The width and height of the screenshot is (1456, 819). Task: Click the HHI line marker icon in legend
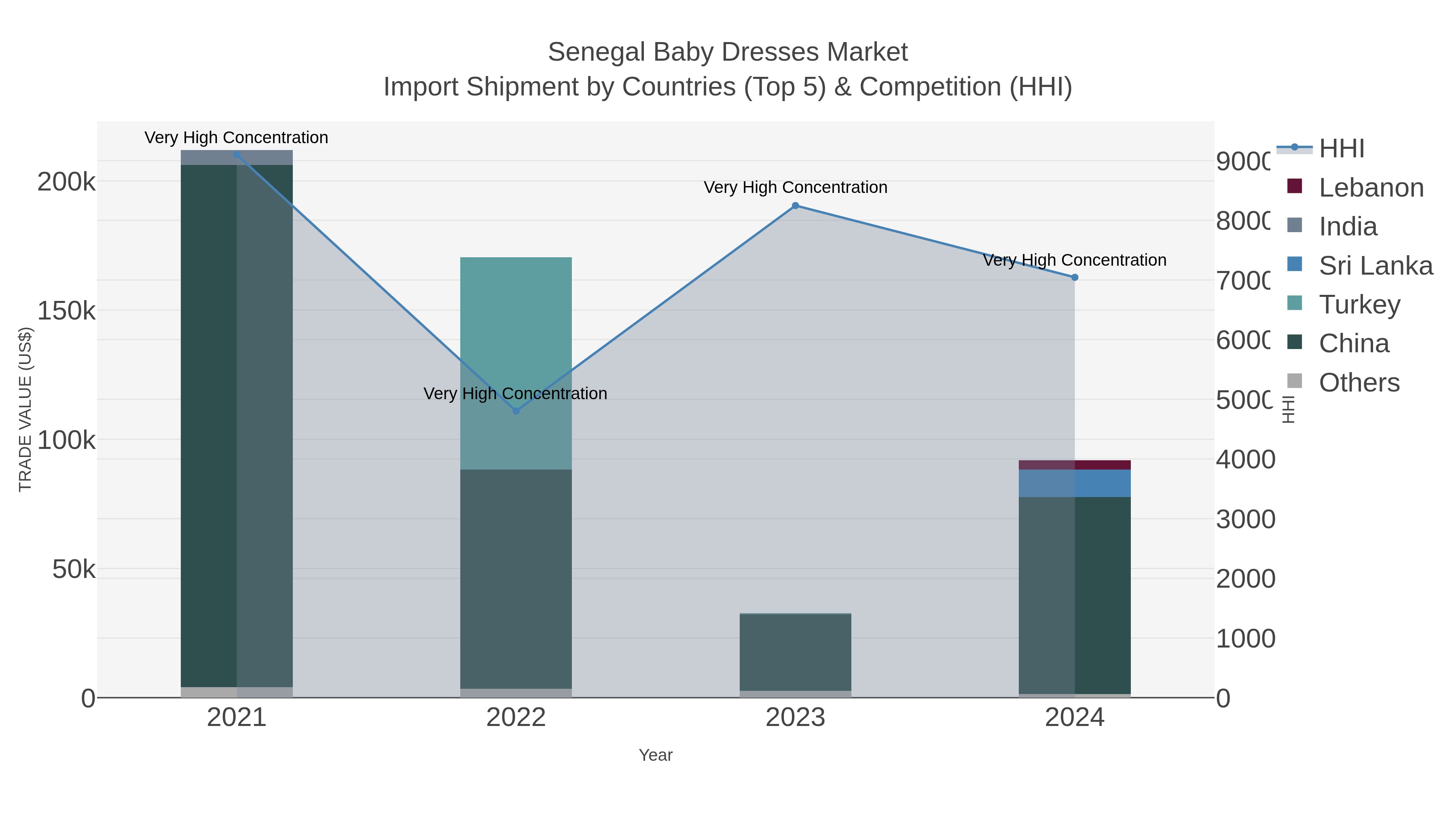1294,148
